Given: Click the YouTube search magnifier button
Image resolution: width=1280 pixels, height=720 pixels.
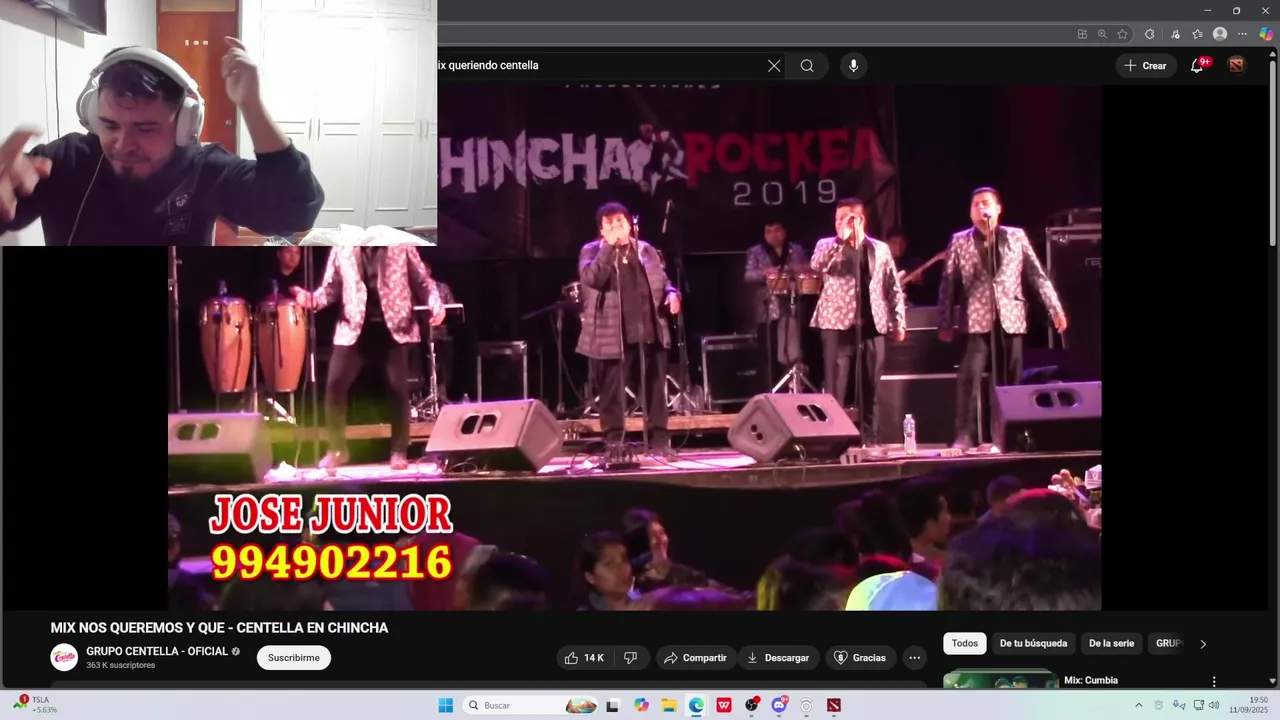Looking at the screenshot, I should click(807, 66).
